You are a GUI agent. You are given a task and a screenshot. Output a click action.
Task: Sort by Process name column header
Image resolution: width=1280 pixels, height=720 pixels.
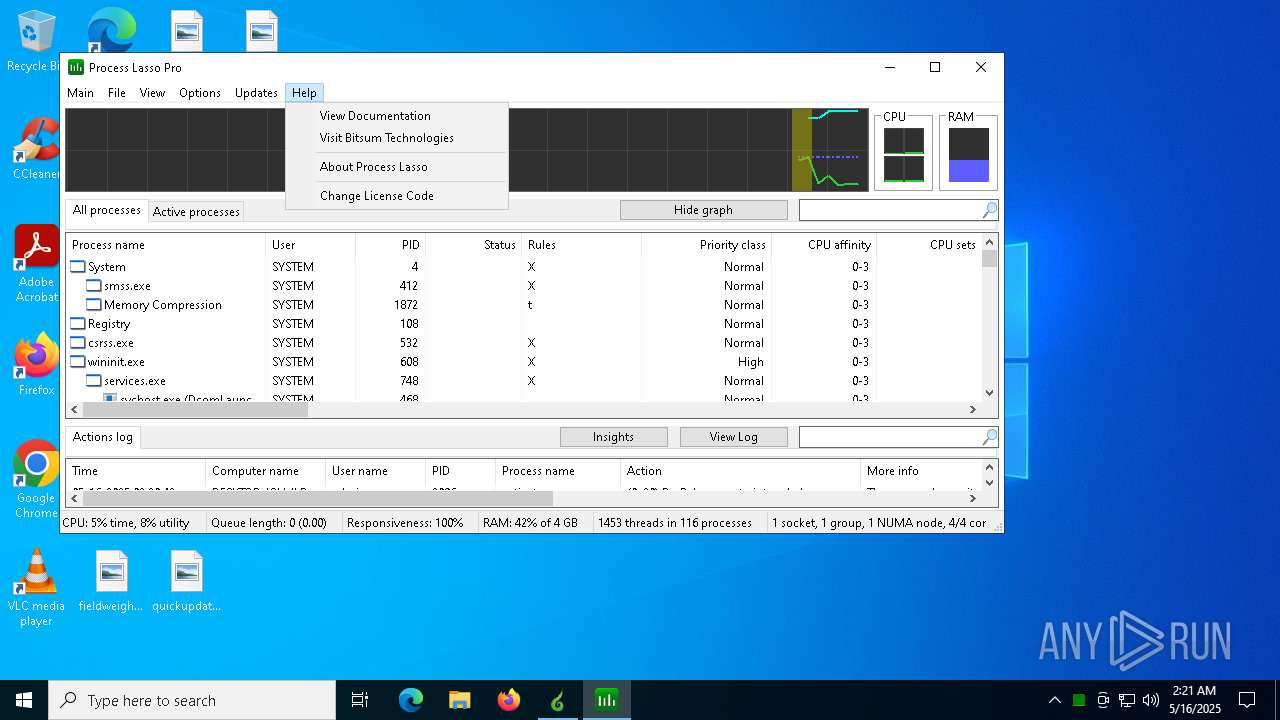pyautogui.click(x=165, y=245)
